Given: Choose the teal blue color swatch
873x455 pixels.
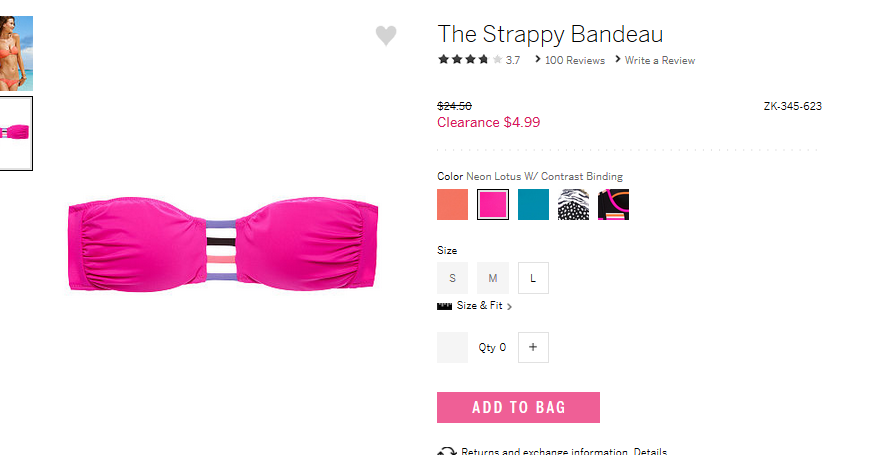Looking at the screenshot, I should click(x=533, y=204).
